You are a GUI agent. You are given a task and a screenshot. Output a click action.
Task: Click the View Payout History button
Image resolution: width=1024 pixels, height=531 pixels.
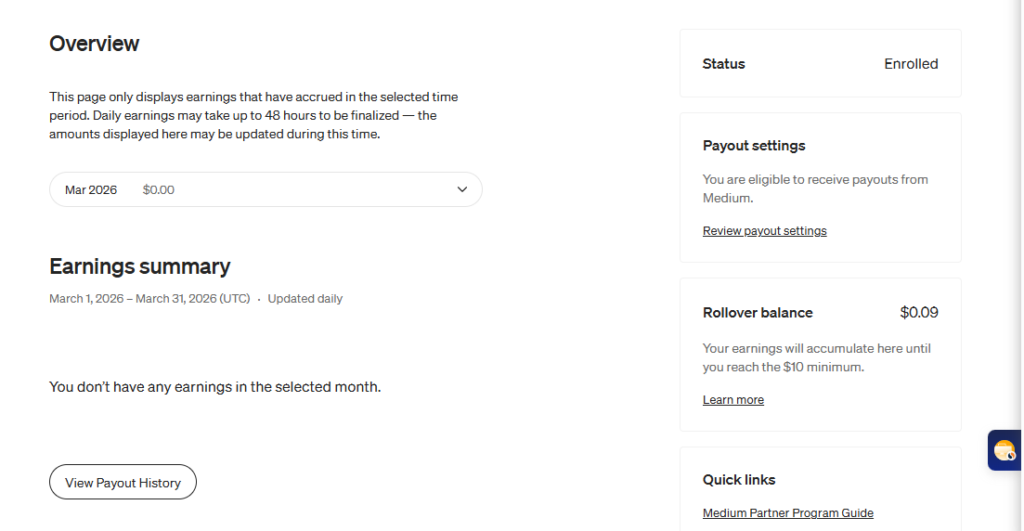(123, 483)
